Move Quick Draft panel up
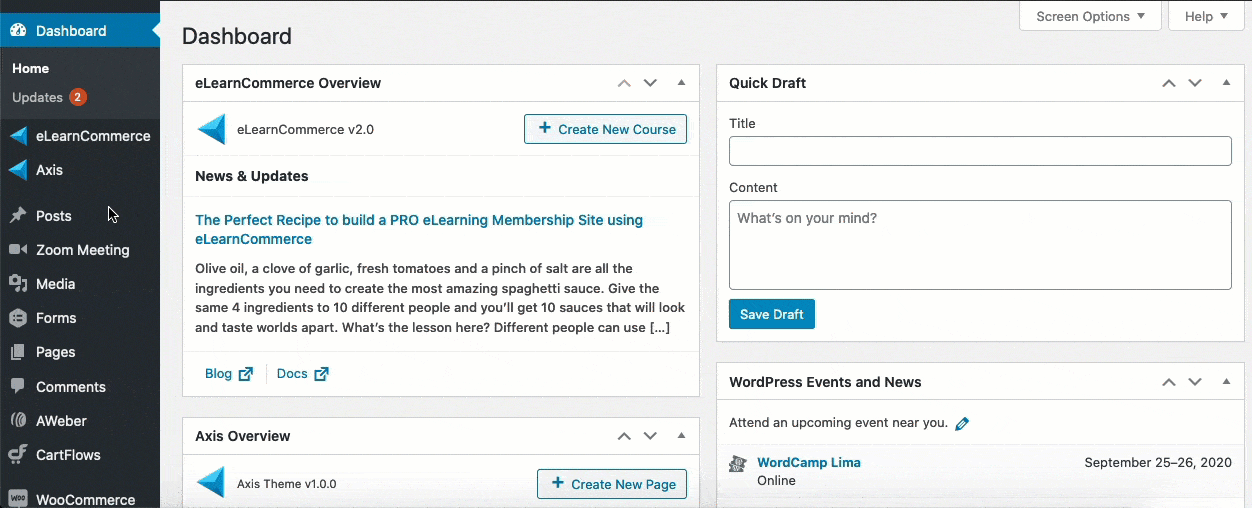The width and height of the screenshot is (1252, 508). point(1168,83)
